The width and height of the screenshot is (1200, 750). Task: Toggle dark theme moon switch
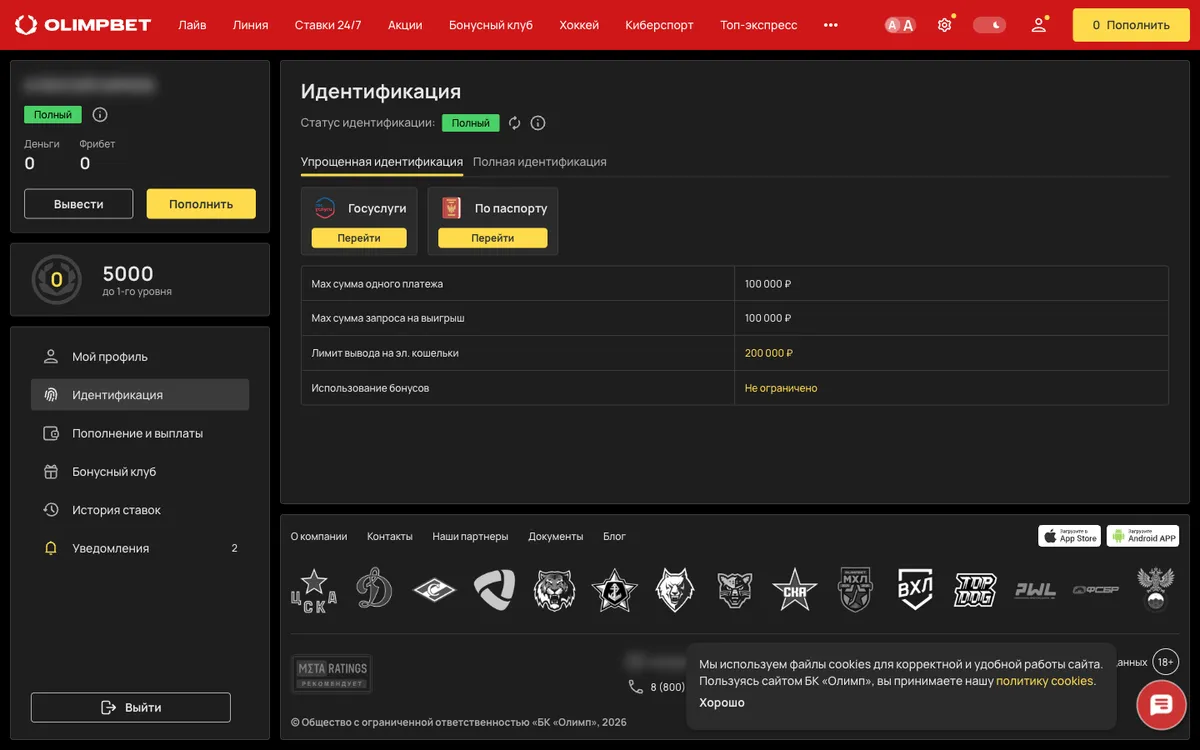990,25
